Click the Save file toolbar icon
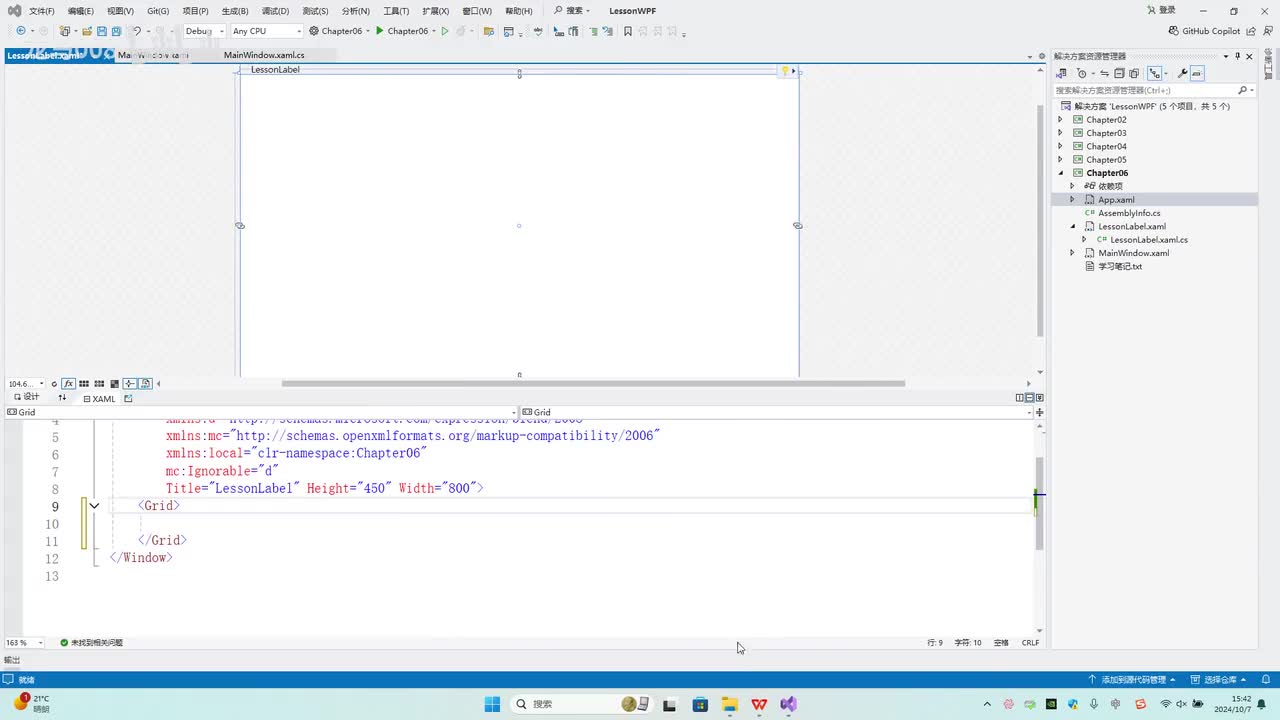Viewport: 1280px width, 720px height. pos(102,31)
